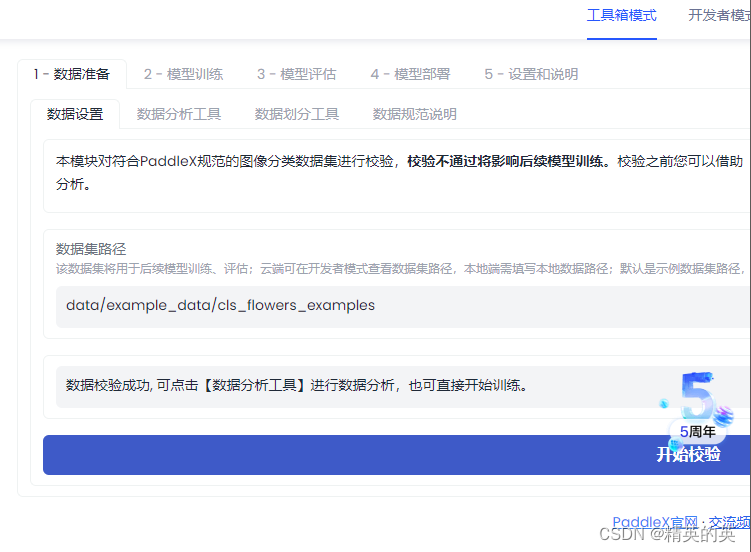Open the 3 - 模型评估 tab
The height and width of the screenshot is (552, 751).
[x=296, y=74]
